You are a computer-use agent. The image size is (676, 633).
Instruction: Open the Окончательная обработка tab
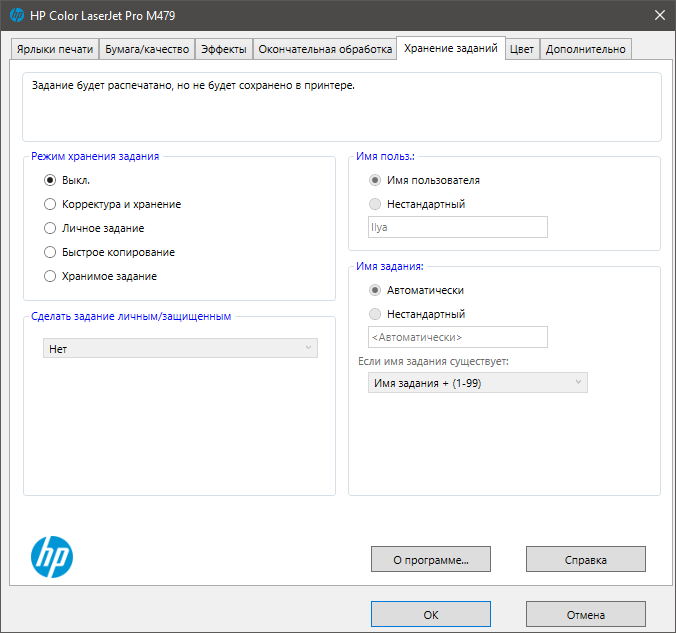(325, 49)
